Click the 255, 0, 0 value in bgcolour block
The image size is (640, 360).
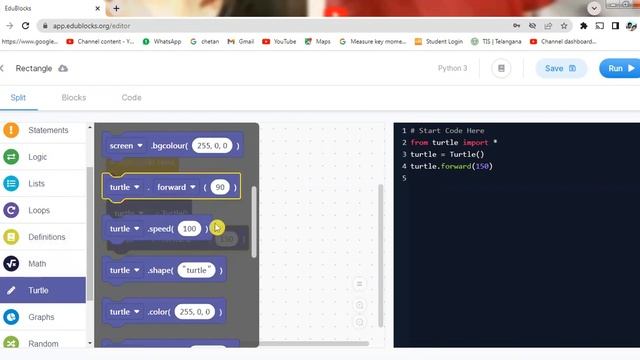tap(212, 146)
